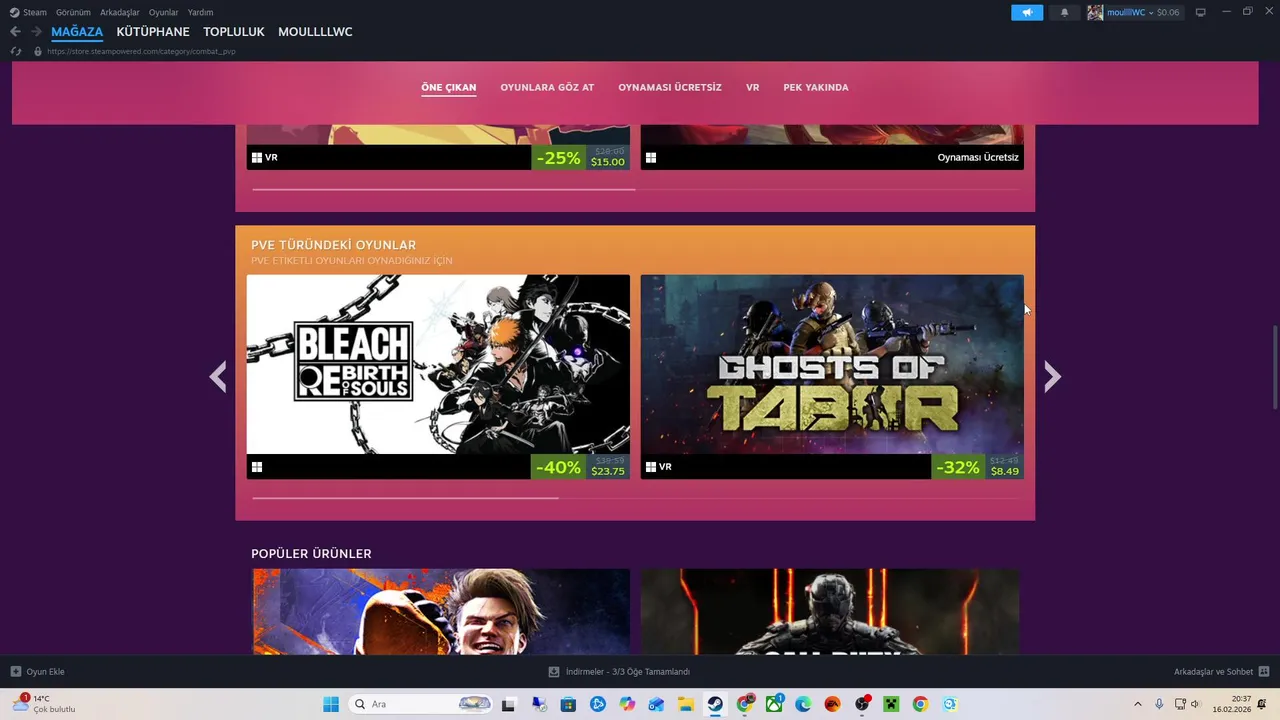The width and height of the screenshot is (1280, 720).
Task: Open the Call of Duty popular product
Action: click(x=830, y=612)
